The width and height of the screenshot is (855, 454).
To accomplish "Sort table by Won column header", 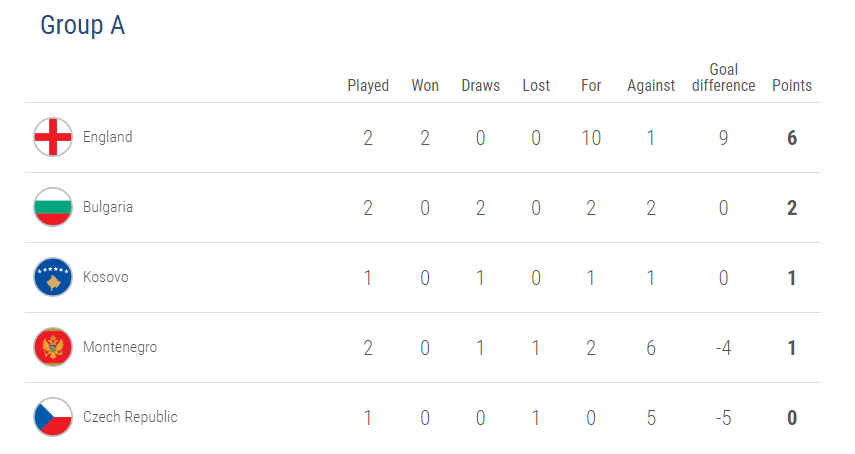I will tap(425, 86).
